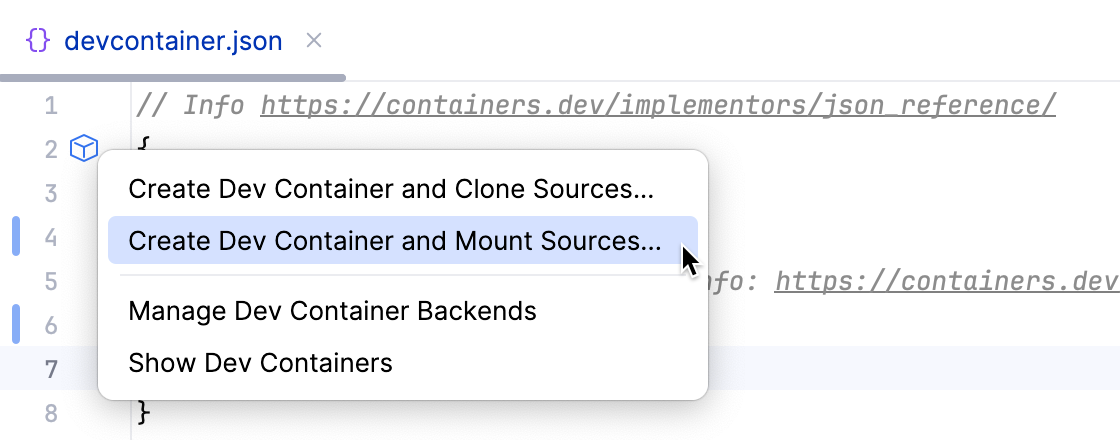Choose Create Dev Container and Mount Sources
This screenshot has width=1120, height=440.
[x=395, y=241]
